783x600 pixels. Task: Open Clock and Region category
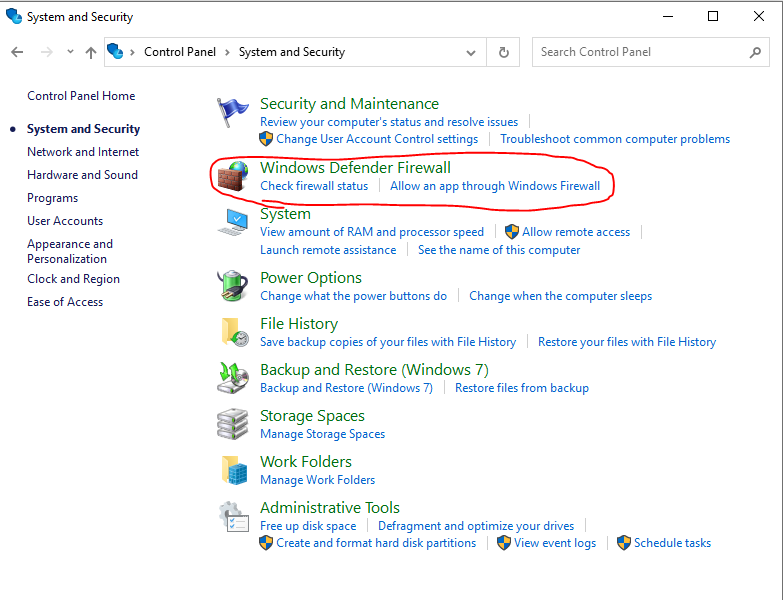point(73,279)
